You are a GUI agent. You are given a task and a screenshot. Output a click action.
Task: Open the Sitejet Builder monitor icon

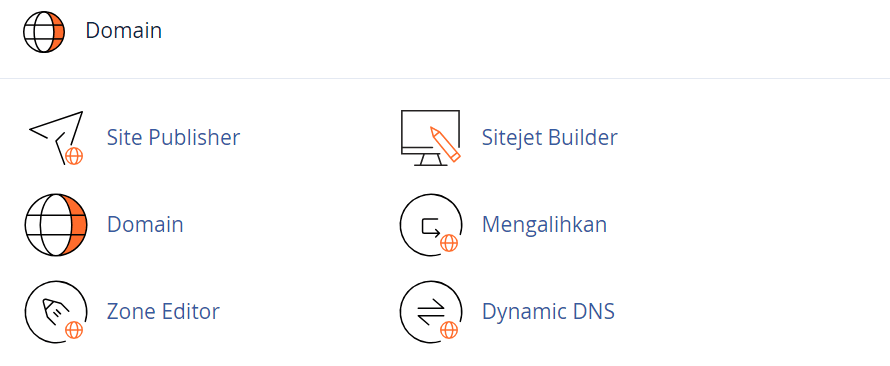point(430,138)
